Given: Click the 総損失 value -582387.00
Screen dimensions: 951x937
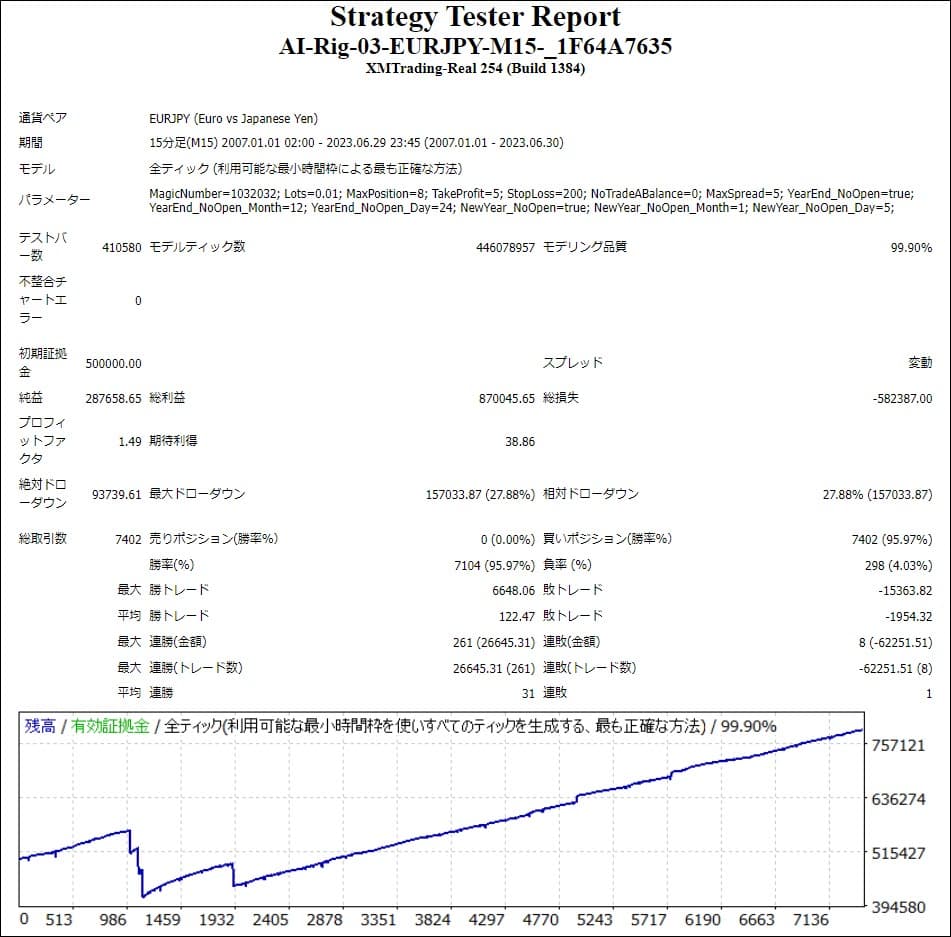Looking at the screenshot, I should 901,398.
